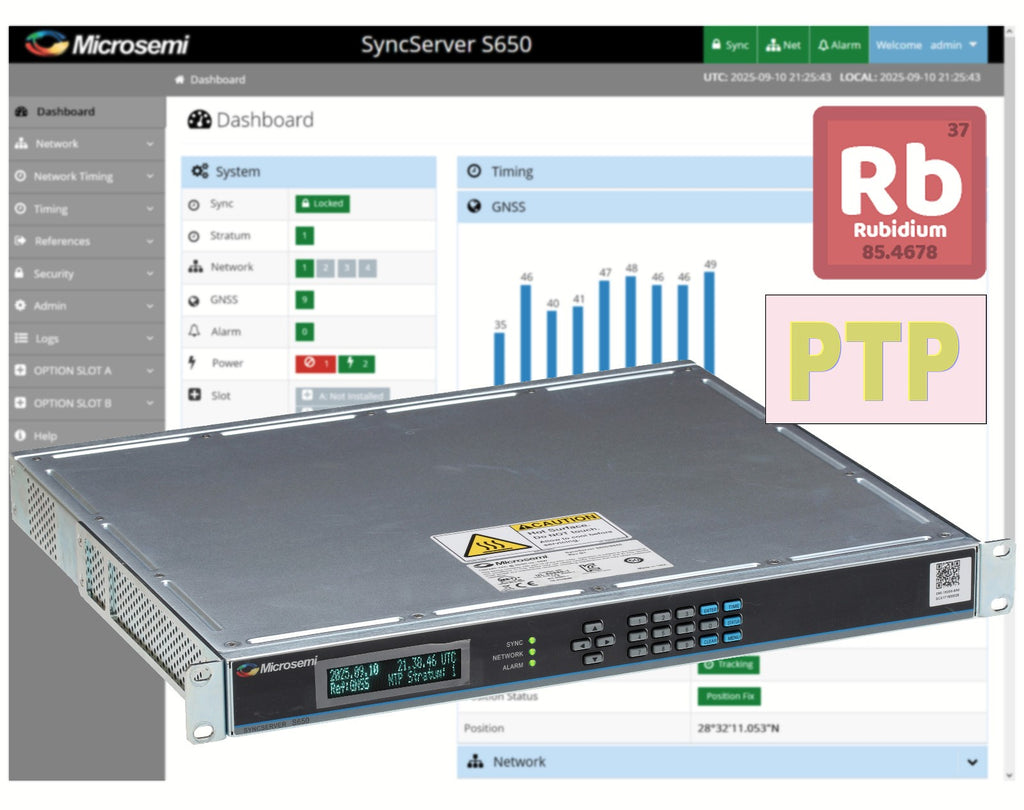This screenshot has width=1024, height=810.
Task: Expand the Network sidebar chevron
Action: (150, 144)
